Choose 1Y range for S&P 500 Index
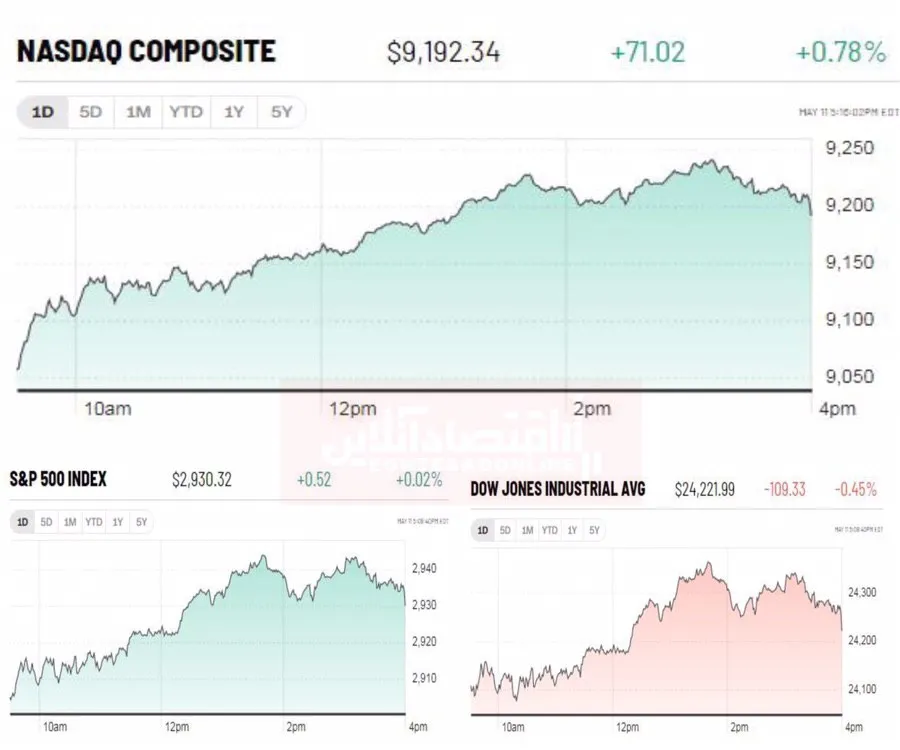The width and height of the screenshot is (900, 750). pyautogui.click(x=118, y=522)
